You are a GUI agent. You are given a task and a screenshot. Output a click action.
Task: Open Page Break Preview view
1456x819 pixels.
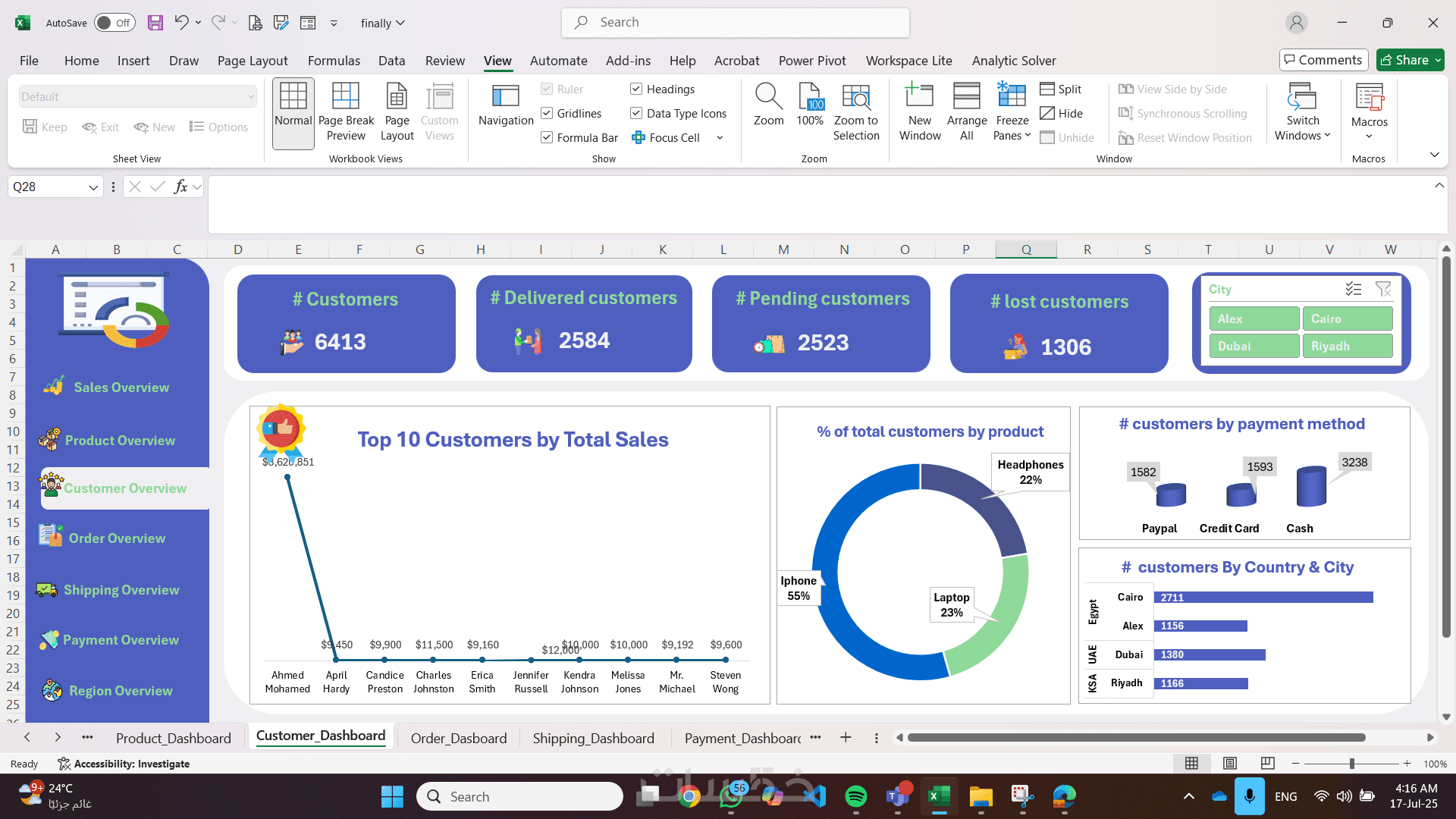346,111
